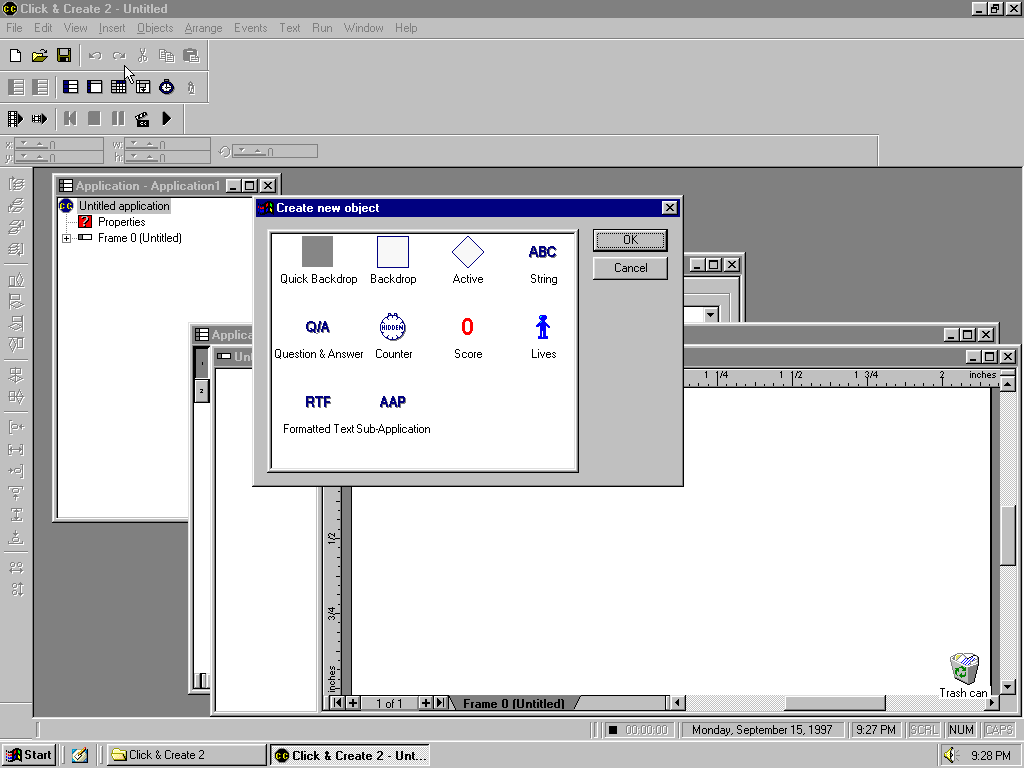Click the Pause playback icon

[x=118, y=119]
